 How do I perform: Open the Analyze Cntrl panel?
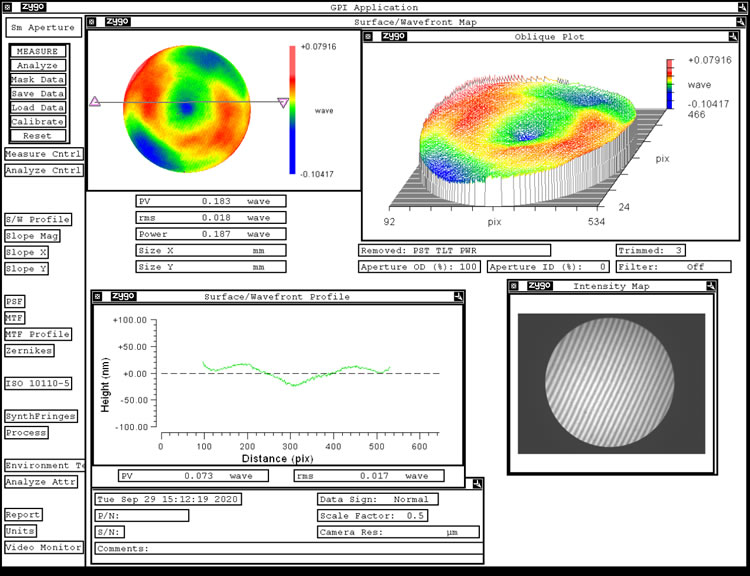[43, 170]
